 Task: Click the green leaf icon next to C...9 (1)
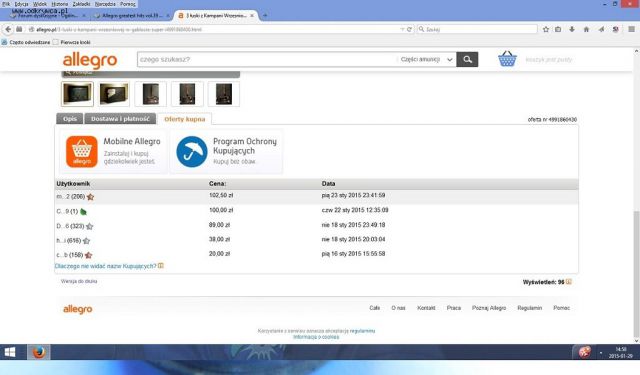(83, 211)
